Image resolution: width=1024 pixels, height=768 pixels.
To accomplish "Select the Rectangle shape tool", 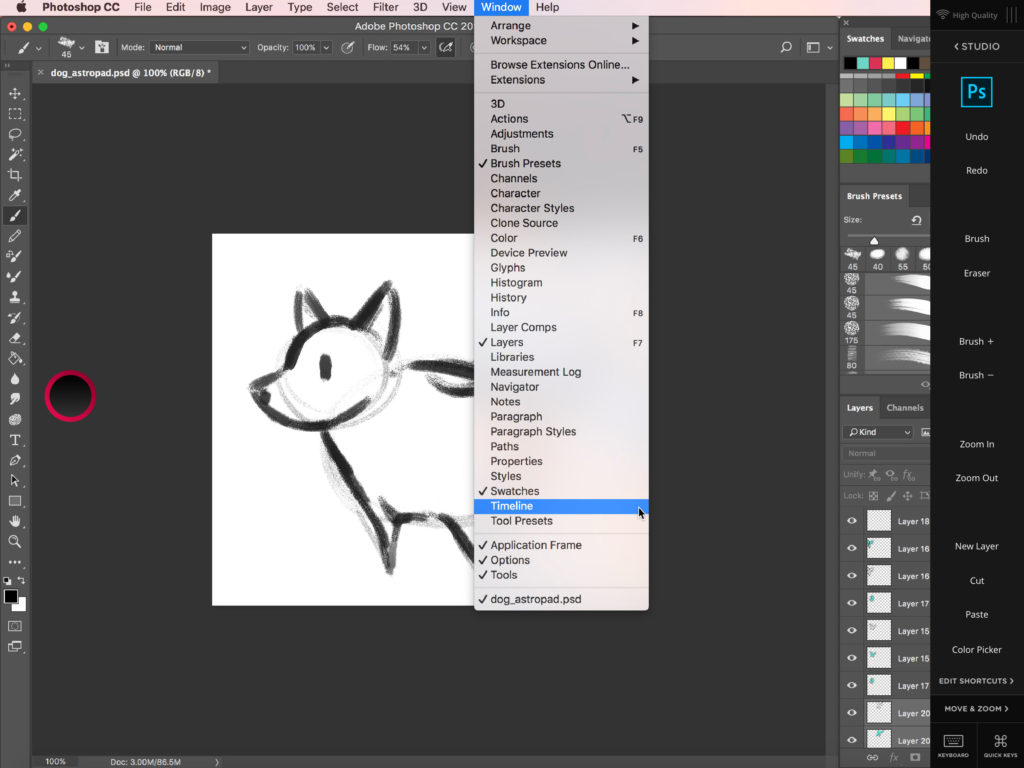I will tap(15, 501).
